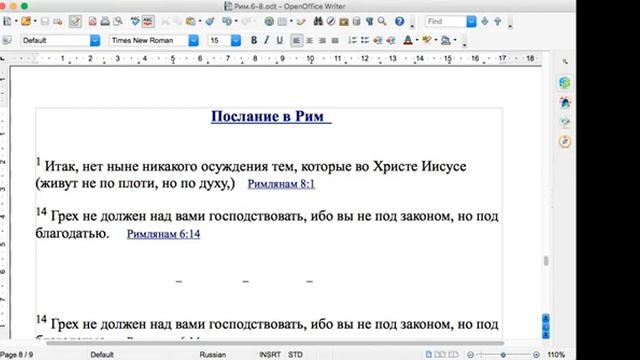Image resolution: width=640 pixels, height=360 pixels.
Task: Open Data Sources icon
Action: (356, 21)
